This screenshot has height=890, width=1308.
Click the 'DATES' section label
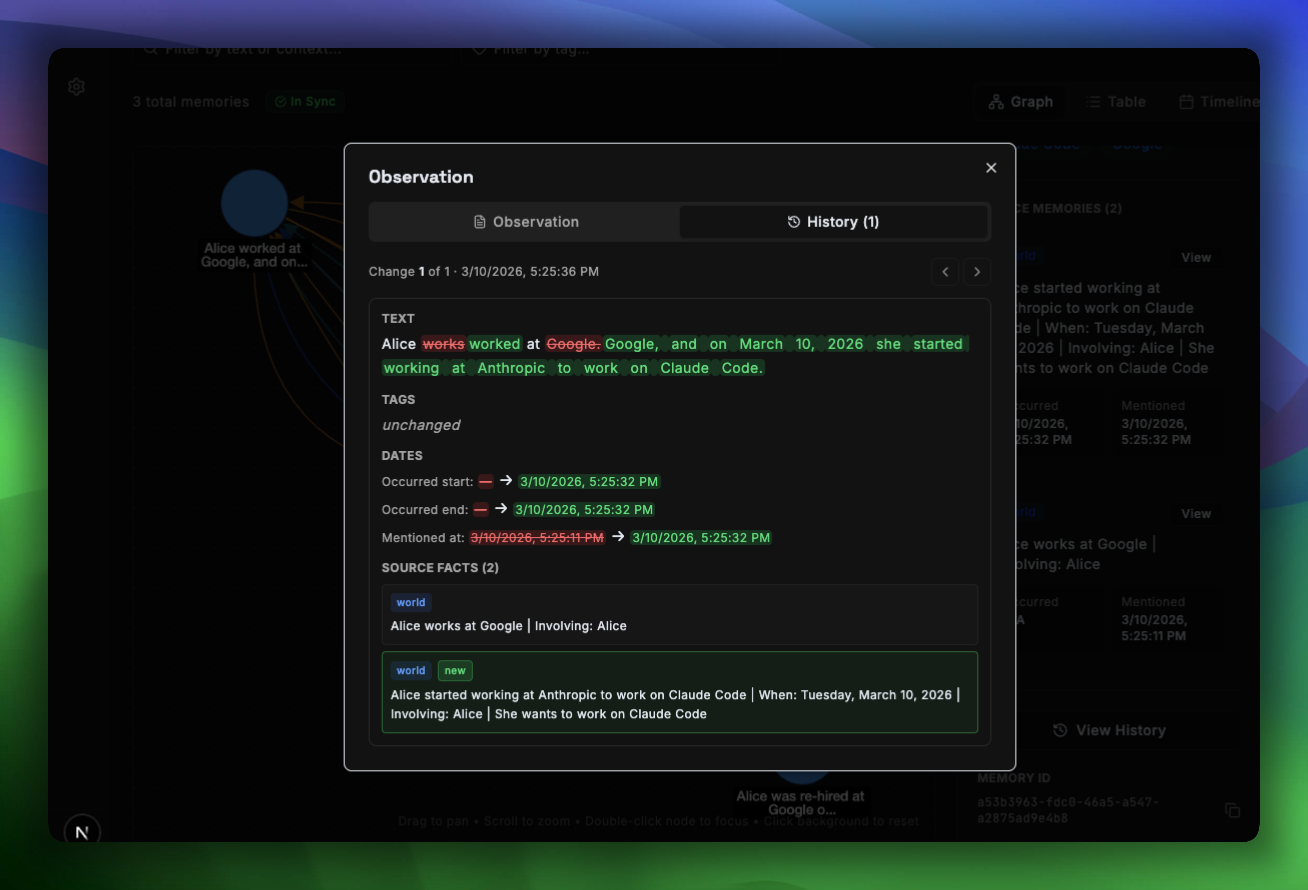(402, 456)
